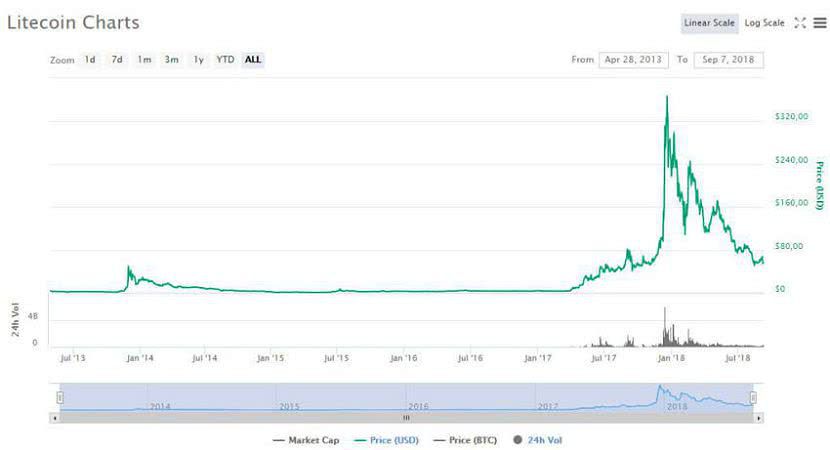Click the From date field
The width and height of the screenshot is (830, 450).
point(634,60)
